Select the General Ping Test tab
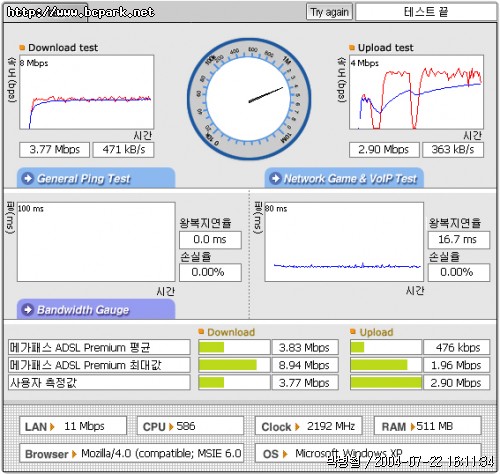Viewport: 500px width, 474px height. pos(96,178)
